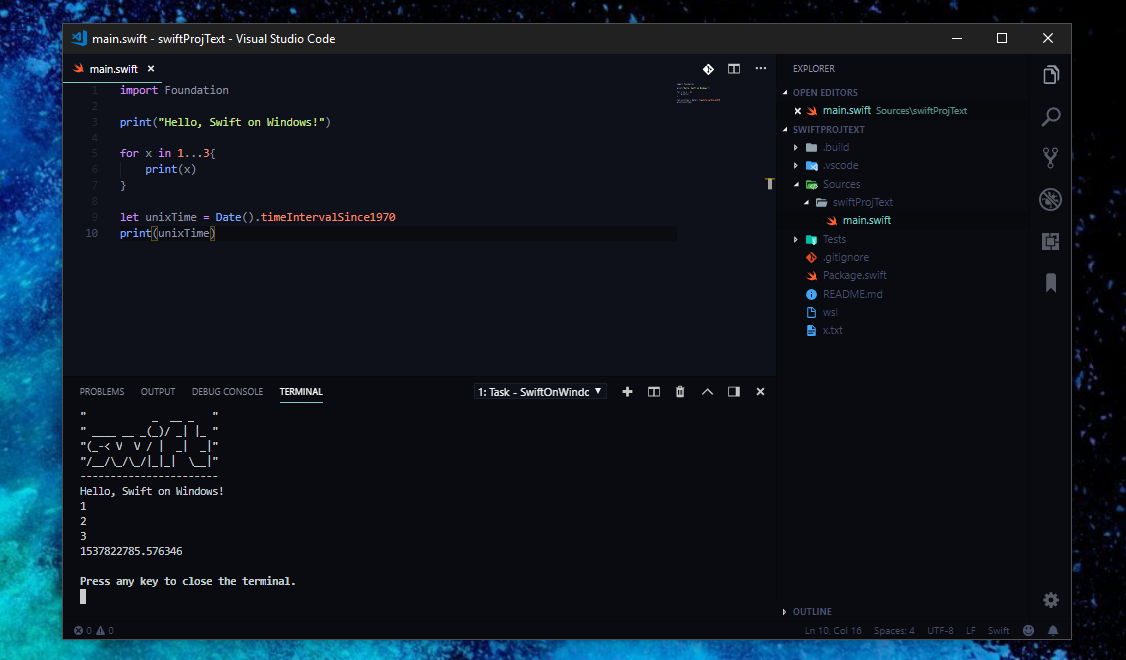The image size is (1126, 660).
Task: Expand the .build folder
Action: point(835,147)
